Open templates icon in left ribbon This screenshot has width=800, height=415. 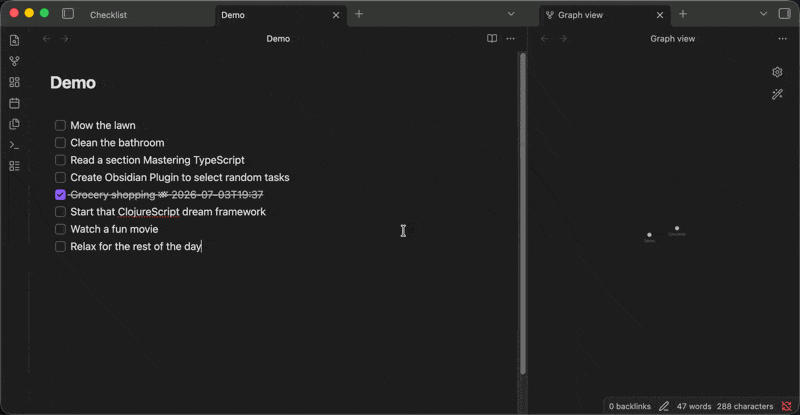(14, 124)
